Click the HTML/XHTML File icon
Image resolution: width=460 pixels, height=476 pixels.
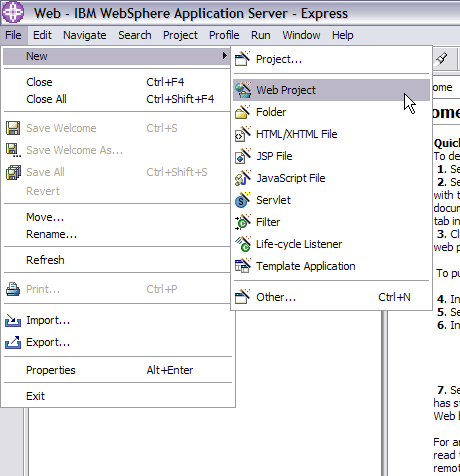coord(242,134)
